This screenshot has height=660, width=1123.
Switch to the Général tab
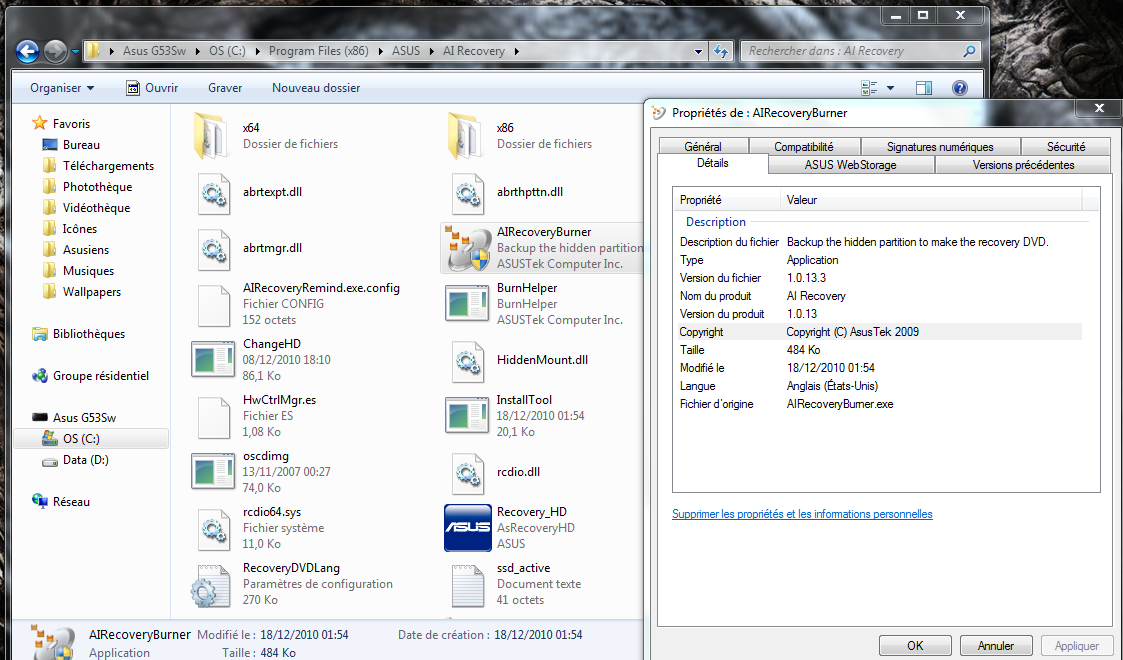click(x=703, y=147)
